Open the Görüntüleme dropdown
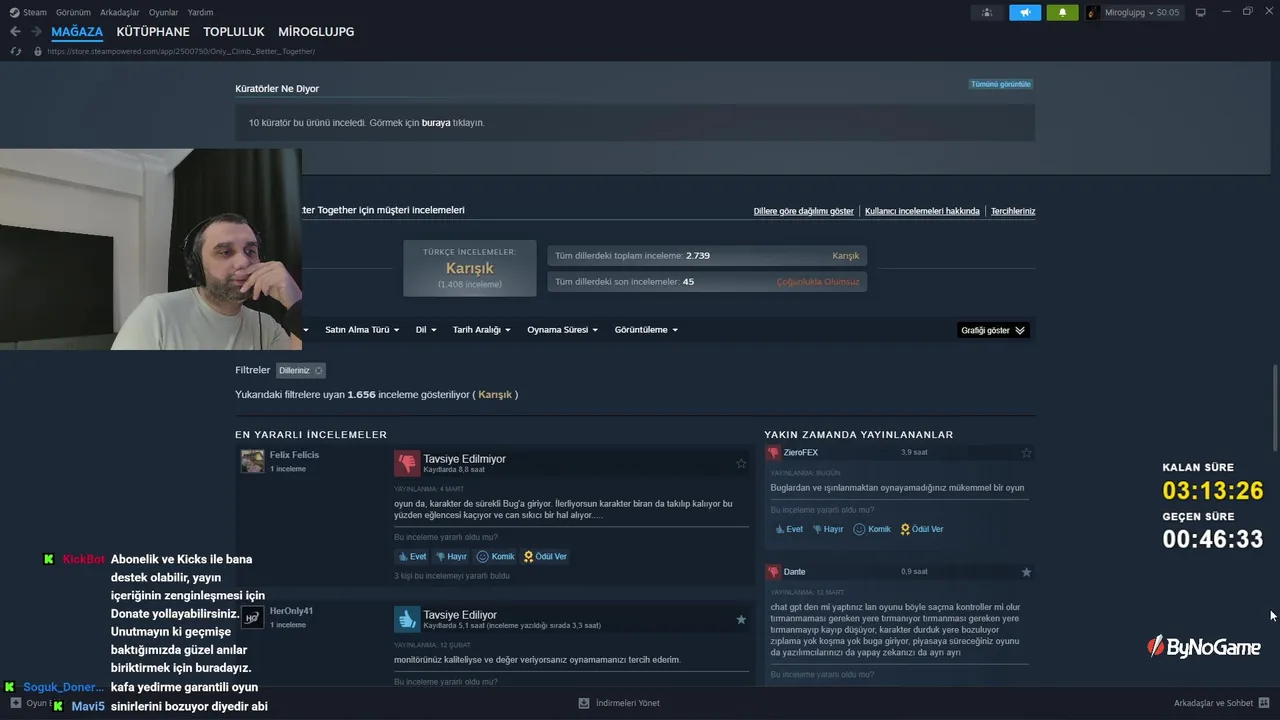 click(646, 330)
